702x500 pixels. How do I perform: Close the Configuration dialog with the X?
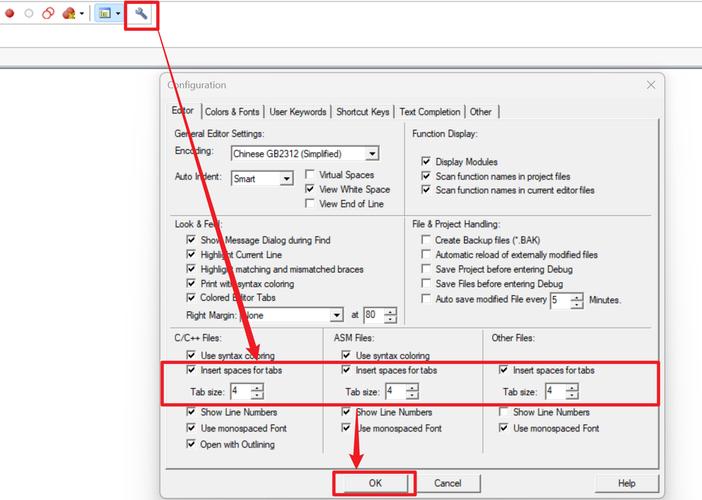651,85
